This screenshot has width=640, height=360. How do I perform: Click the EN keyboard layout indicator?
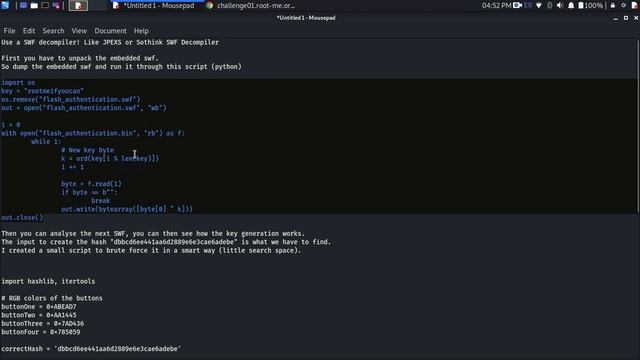528,5
